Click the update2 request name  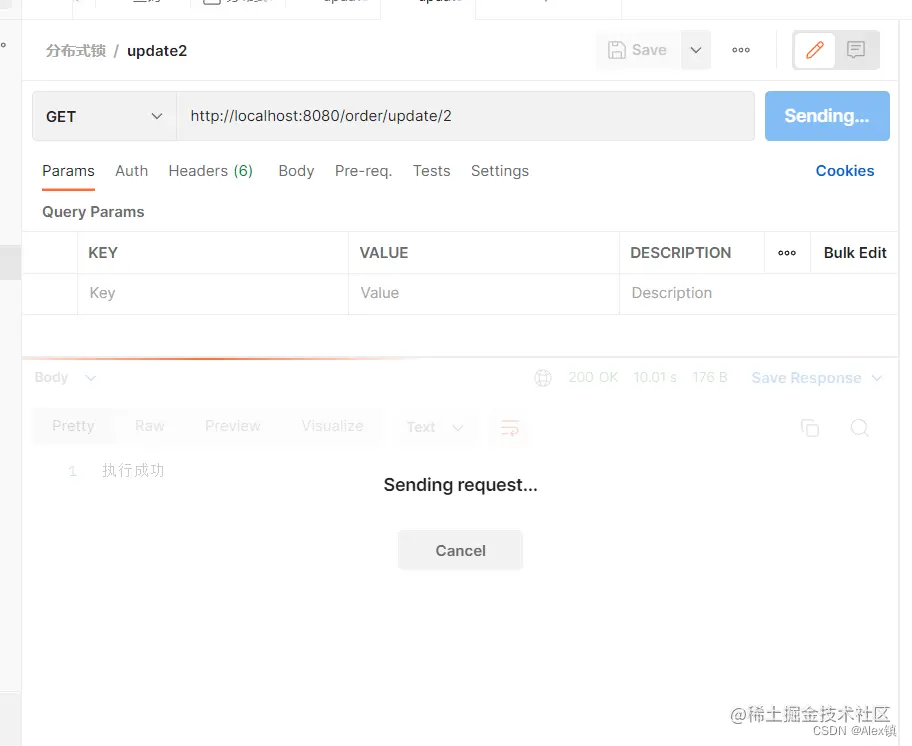tap(157, 51)
